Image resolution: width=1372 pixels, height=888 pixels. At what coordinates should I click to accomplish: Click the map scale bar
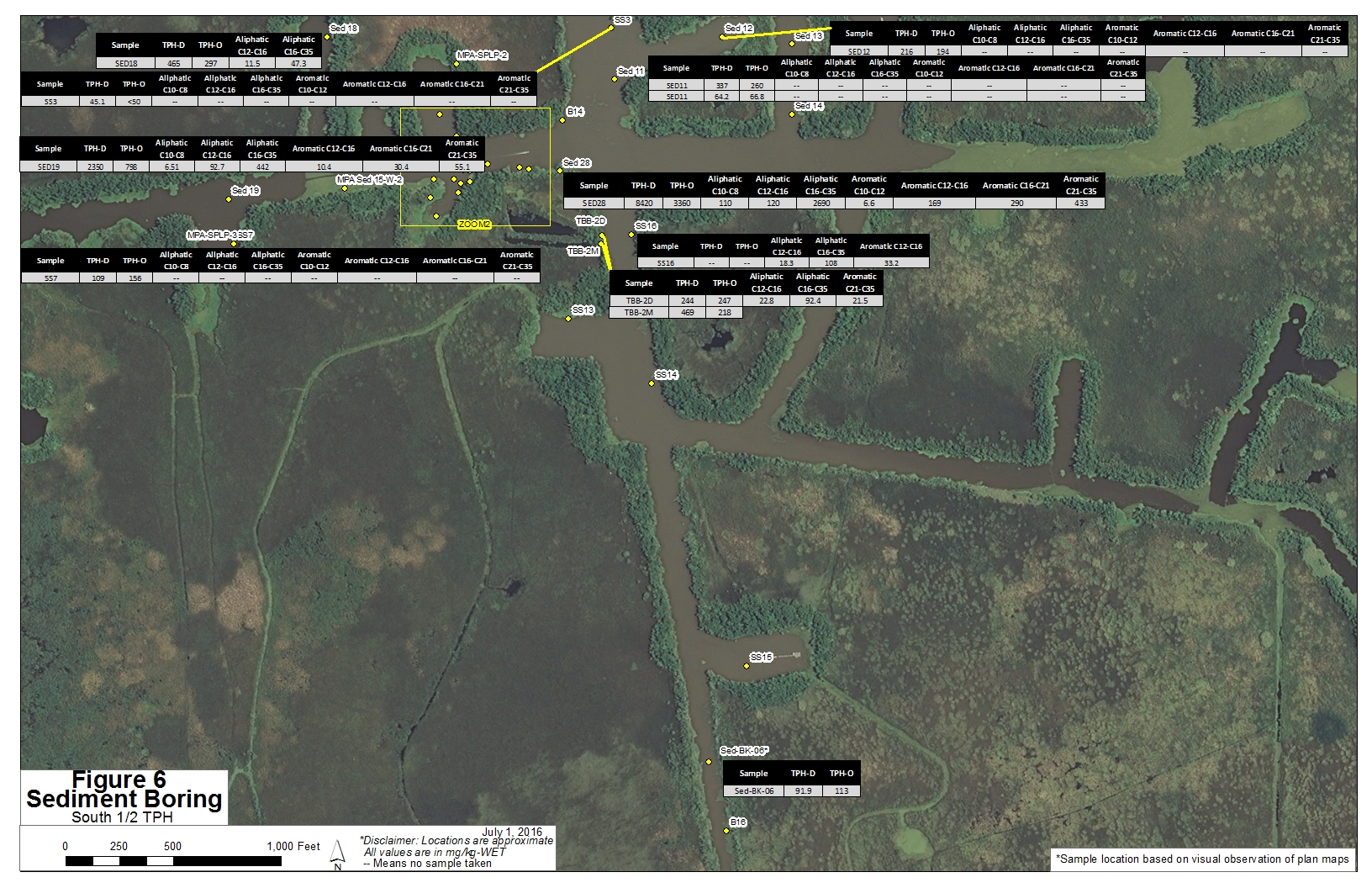click(x=173, y=861)
